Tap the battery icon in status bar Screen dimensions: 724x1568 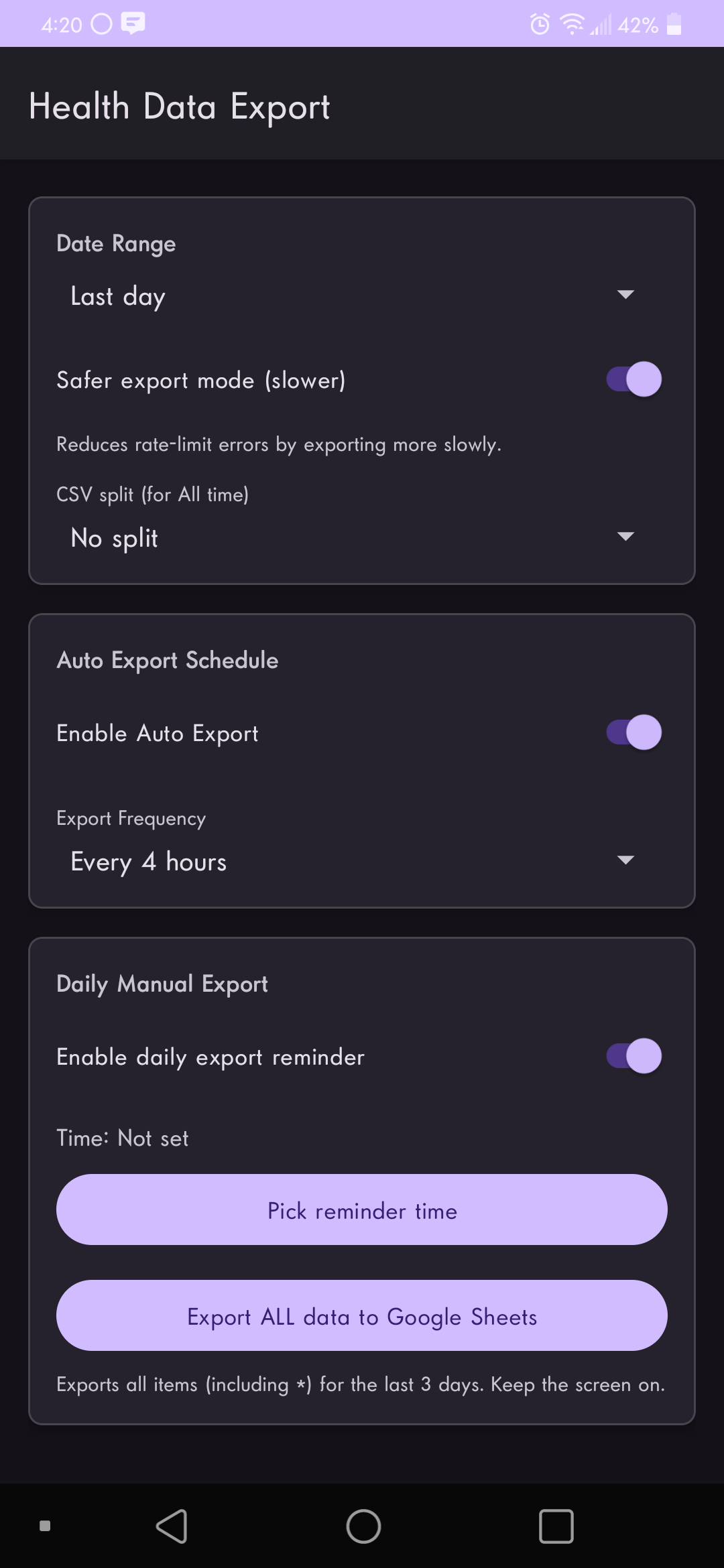(x=674, y=25)
